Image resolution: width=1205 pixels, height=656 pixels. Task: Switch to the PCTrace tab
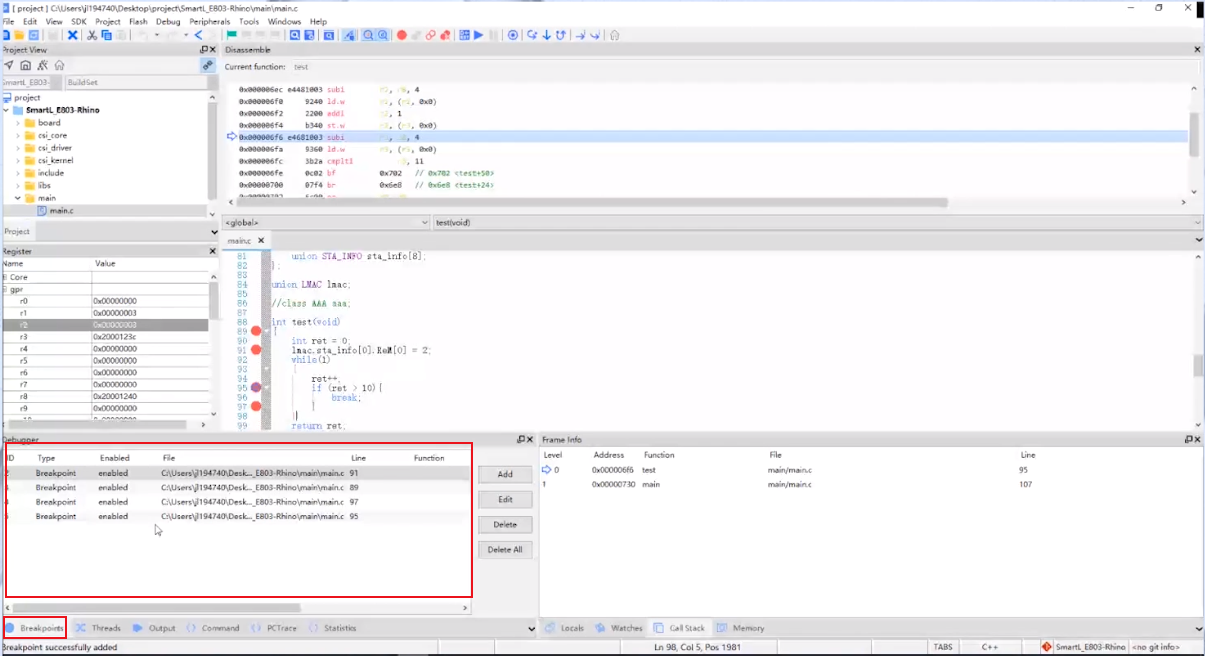coord(273,628)
